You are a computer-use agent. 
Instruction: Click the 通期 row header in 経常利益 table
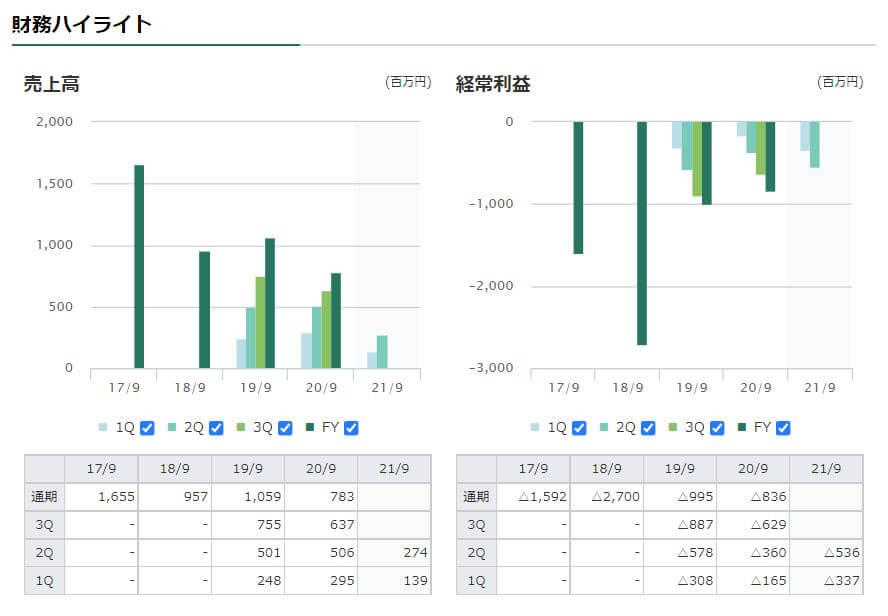click(476, 497)
